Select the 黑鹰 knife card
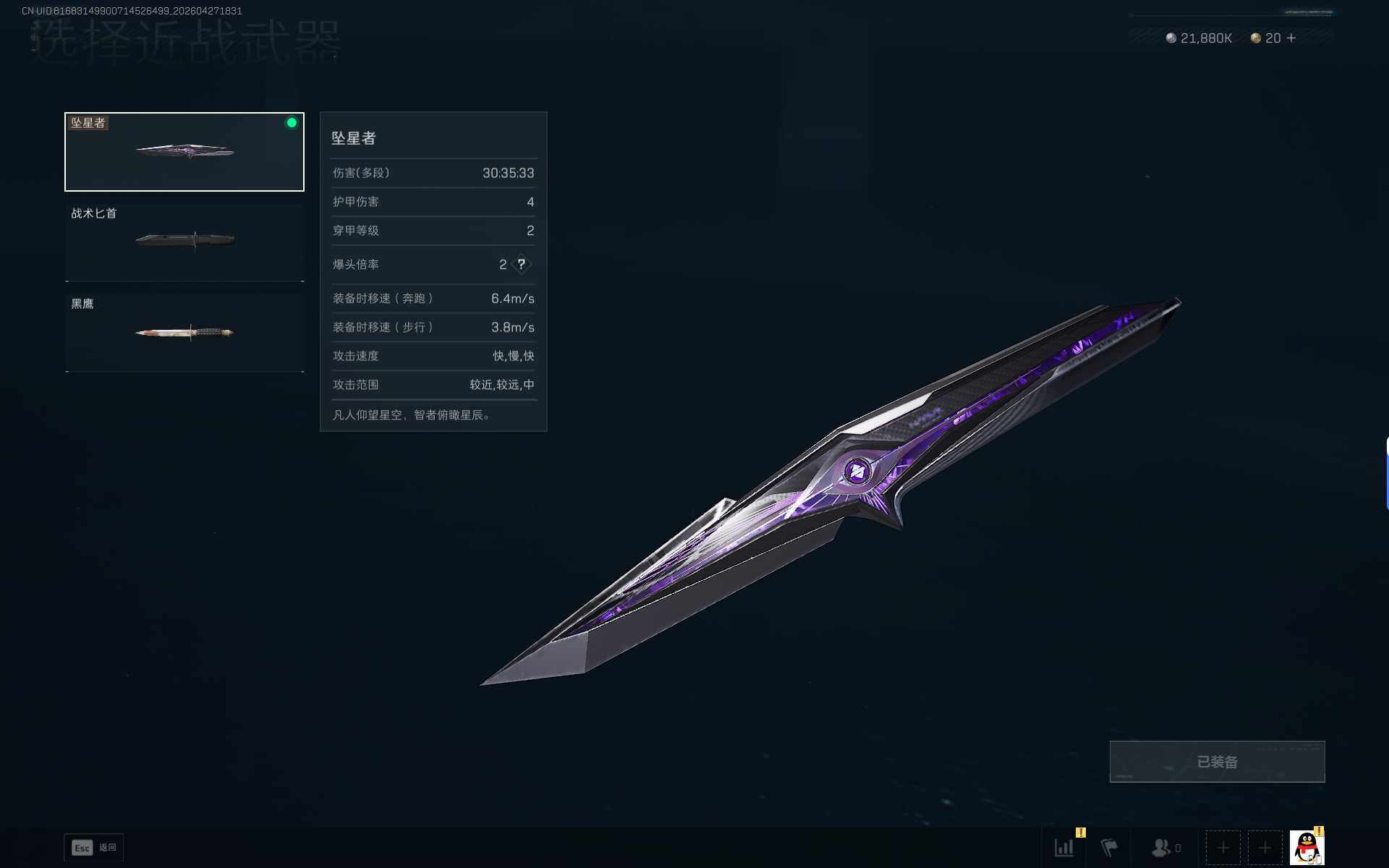The width and height of the screenshot is (1389, 868). click(x=184, y=333)
